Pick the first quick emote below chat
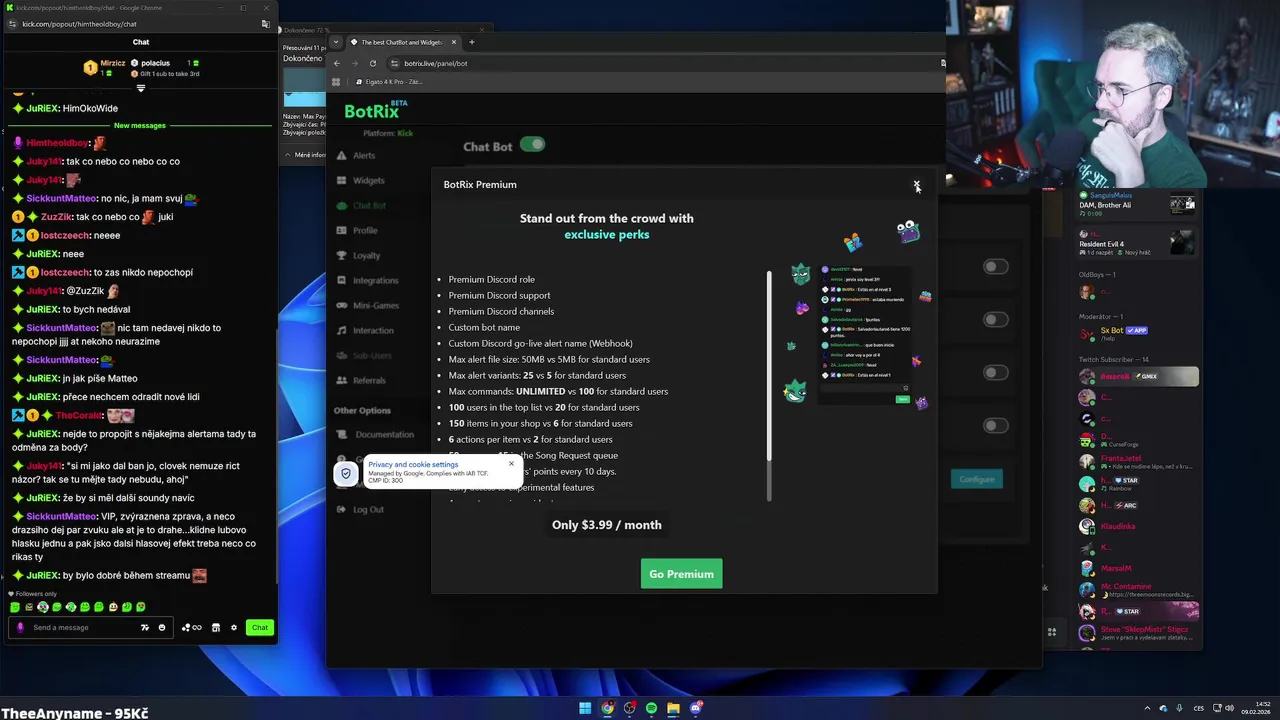Image resolution: width=1280 pixels, height=720 pixels. pyautogui.click(x=15, y=607)
